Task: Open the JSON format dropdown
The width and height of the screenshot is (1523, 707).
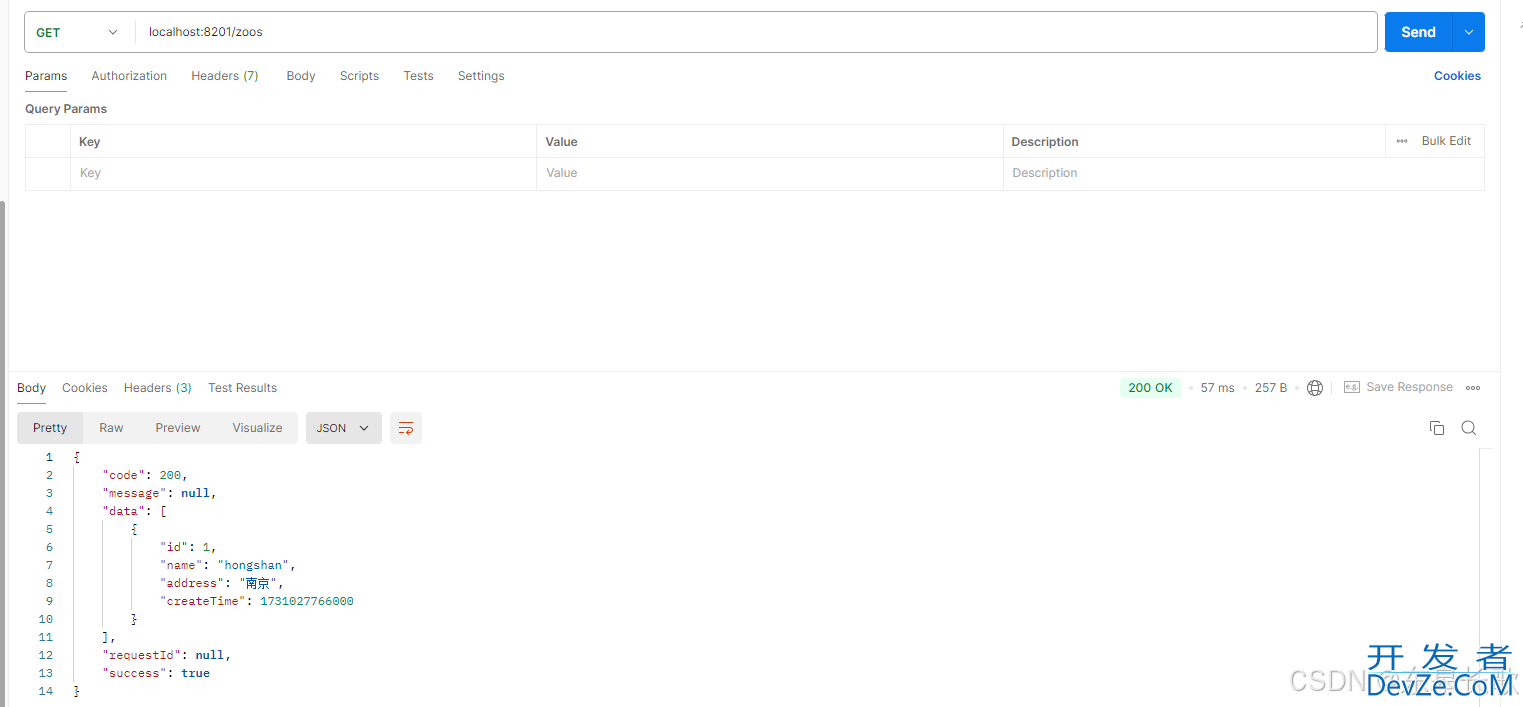Action: [x=343, y=428]
